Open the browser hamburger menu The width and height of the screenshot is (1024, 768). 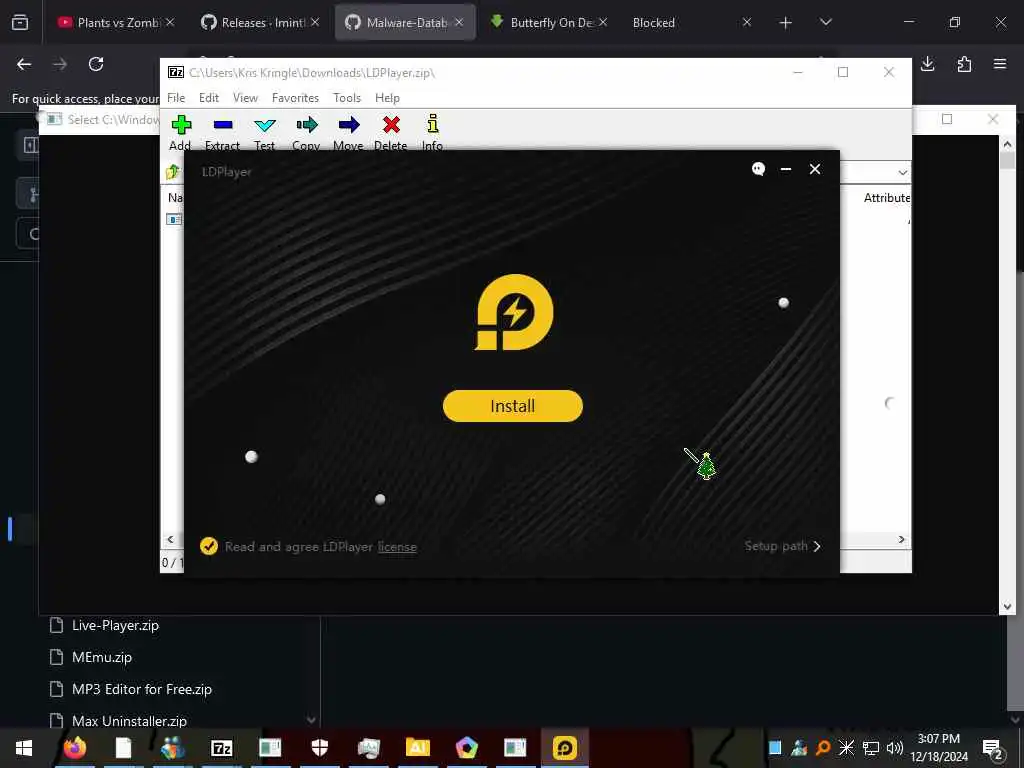[x=1000, y=64]
